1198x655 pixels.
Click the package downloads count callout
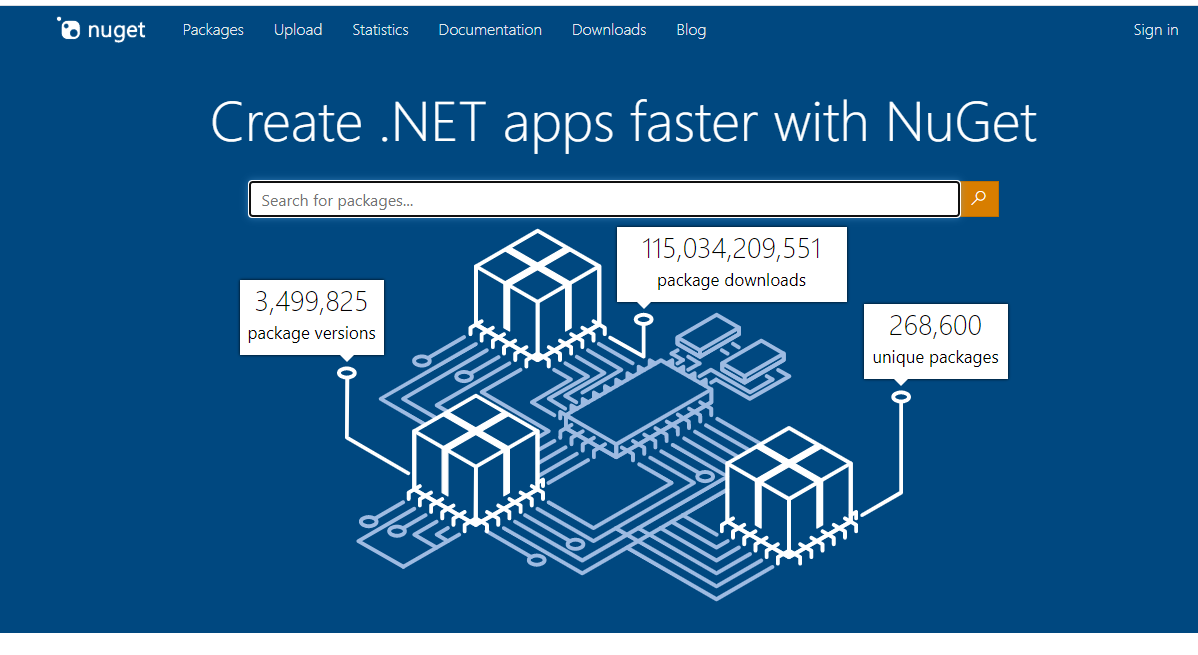tap(731, 264)
